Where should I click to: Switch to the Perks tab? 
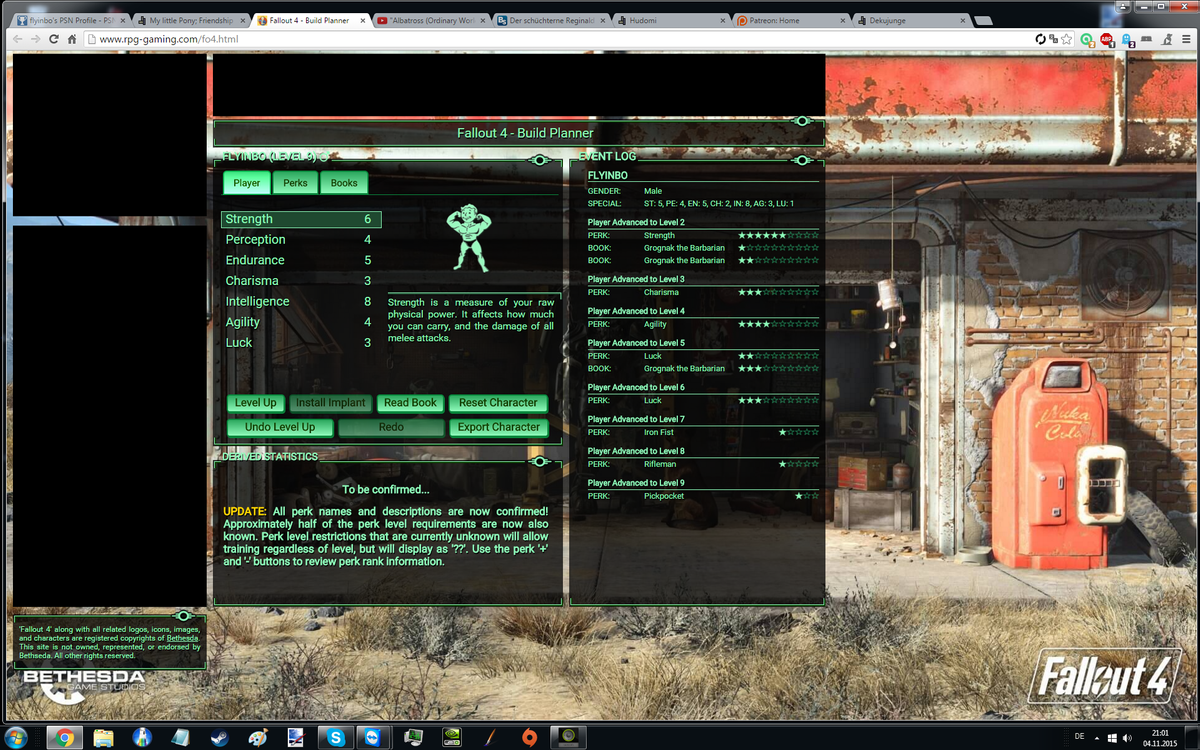295,183
